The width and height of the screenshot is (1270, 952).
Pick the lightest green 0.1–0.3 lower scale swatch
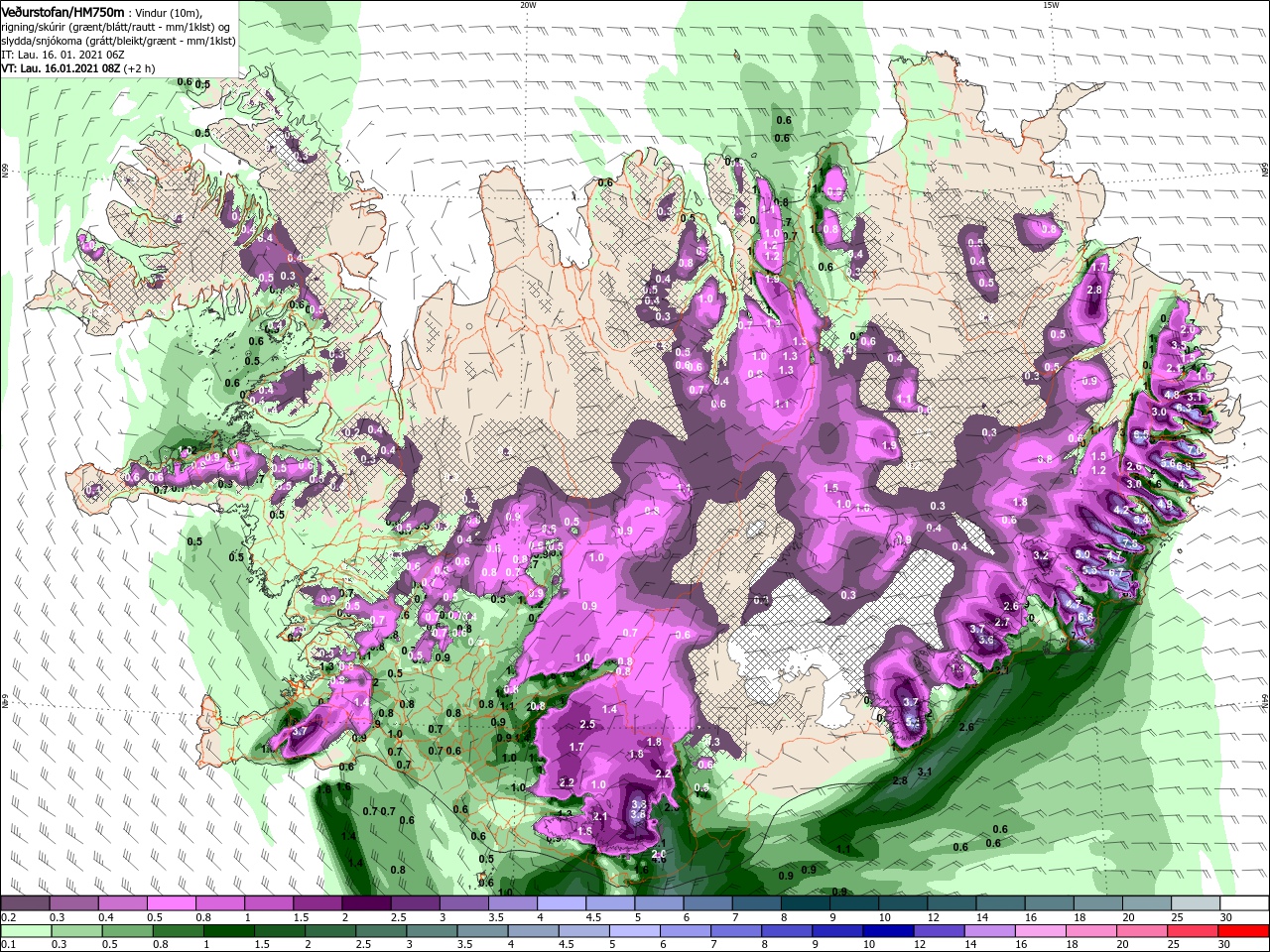tap(25, 931)
